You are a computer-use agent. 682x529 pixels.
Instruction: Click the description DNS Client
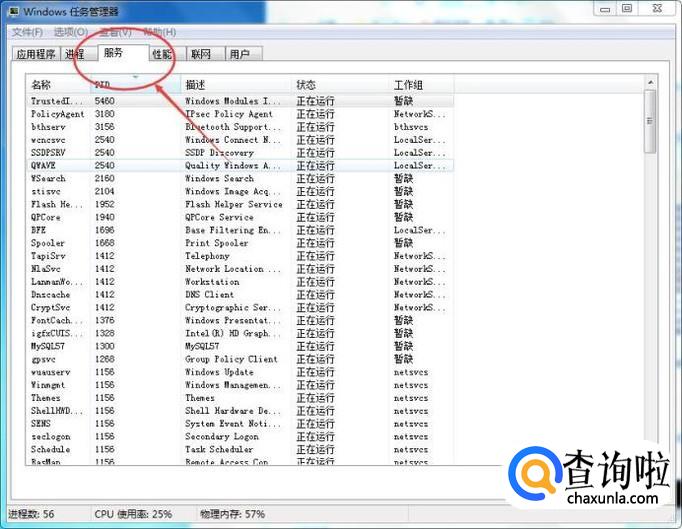point(210,295)
